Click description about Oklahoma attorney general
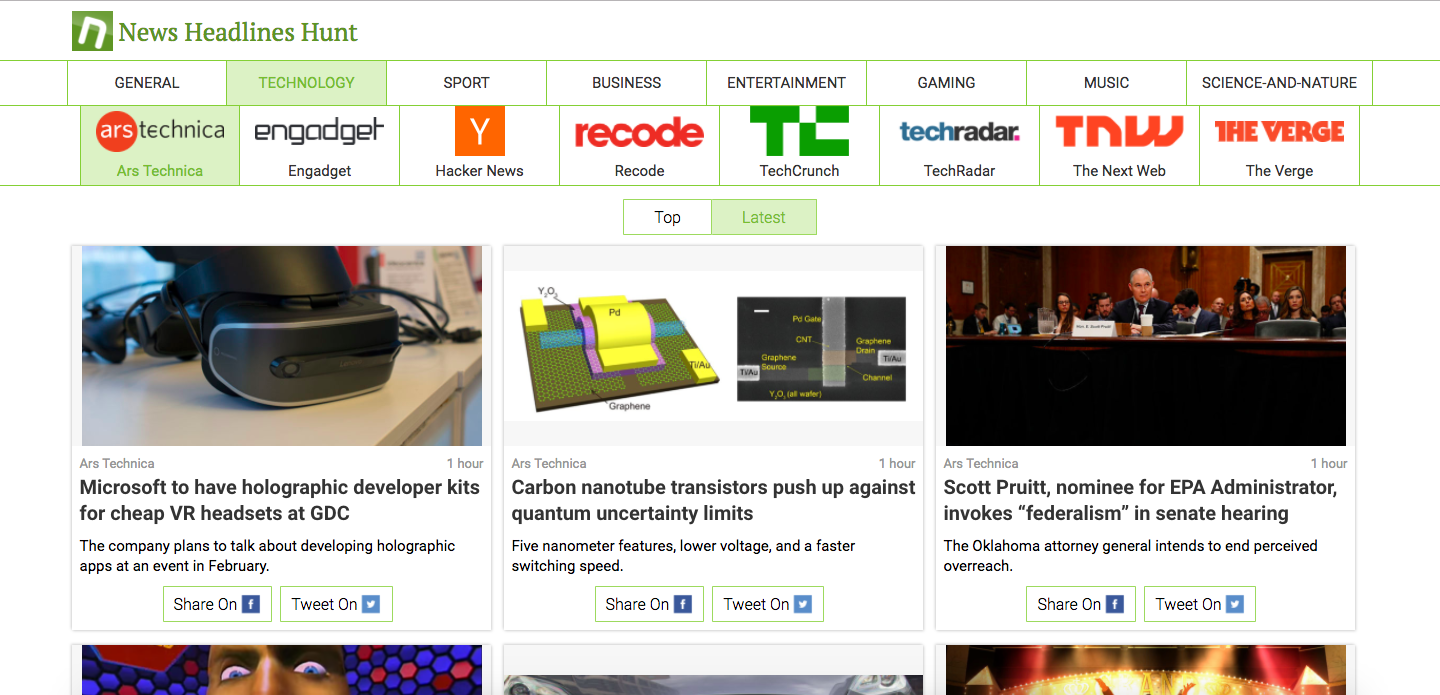 click(x=1131, y=556)
